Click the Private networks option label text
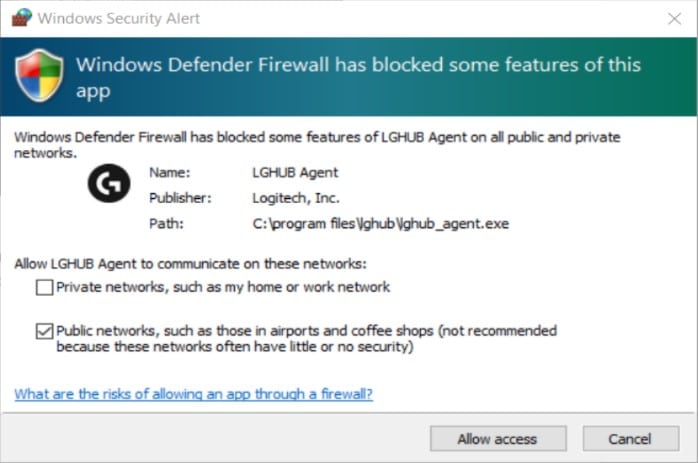This screenshot has width=698, height=463. pyautogui.click(x=223, y=287)
